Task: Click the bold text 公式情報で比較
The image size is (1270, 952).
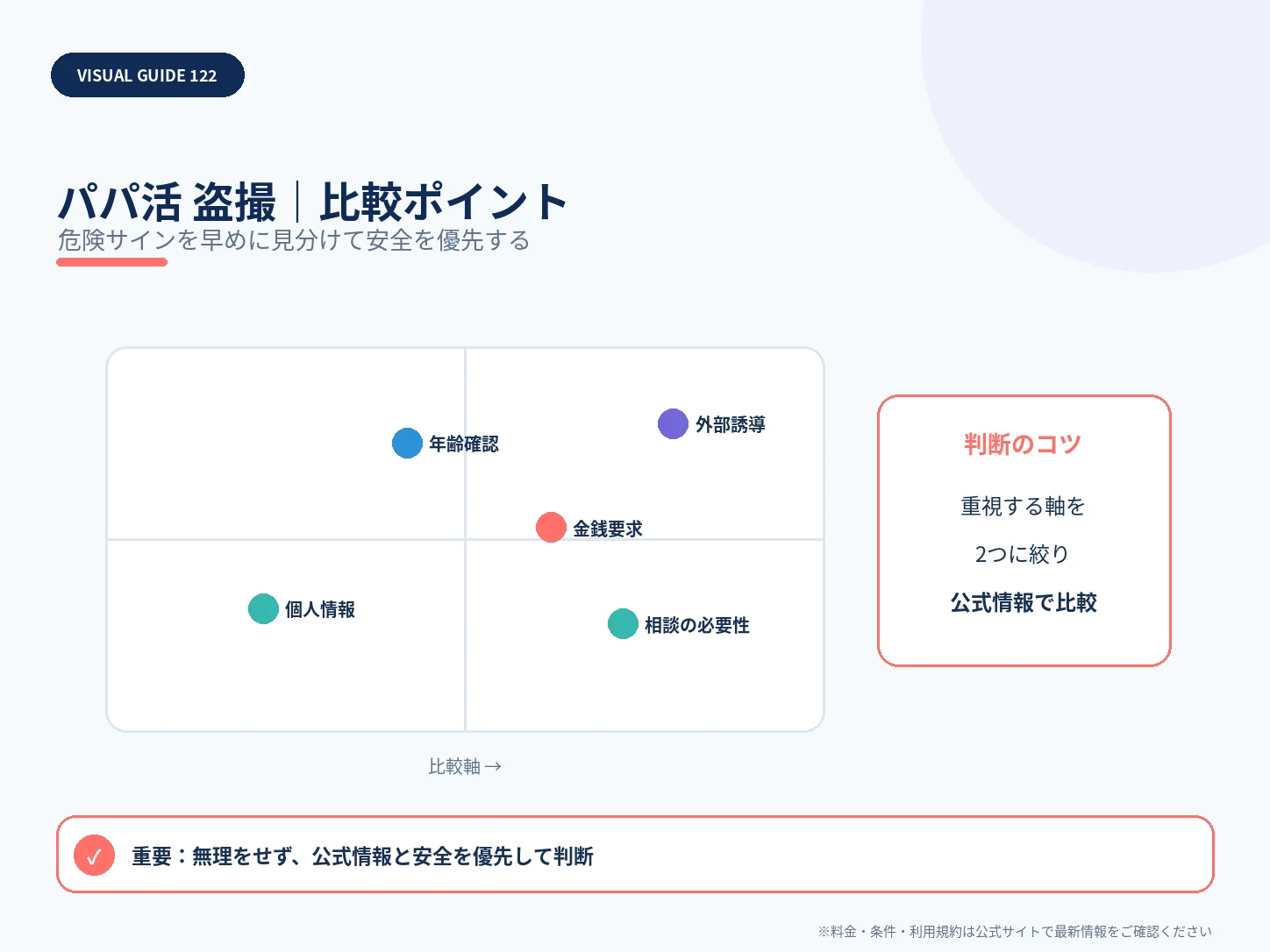Action: 1024,602
